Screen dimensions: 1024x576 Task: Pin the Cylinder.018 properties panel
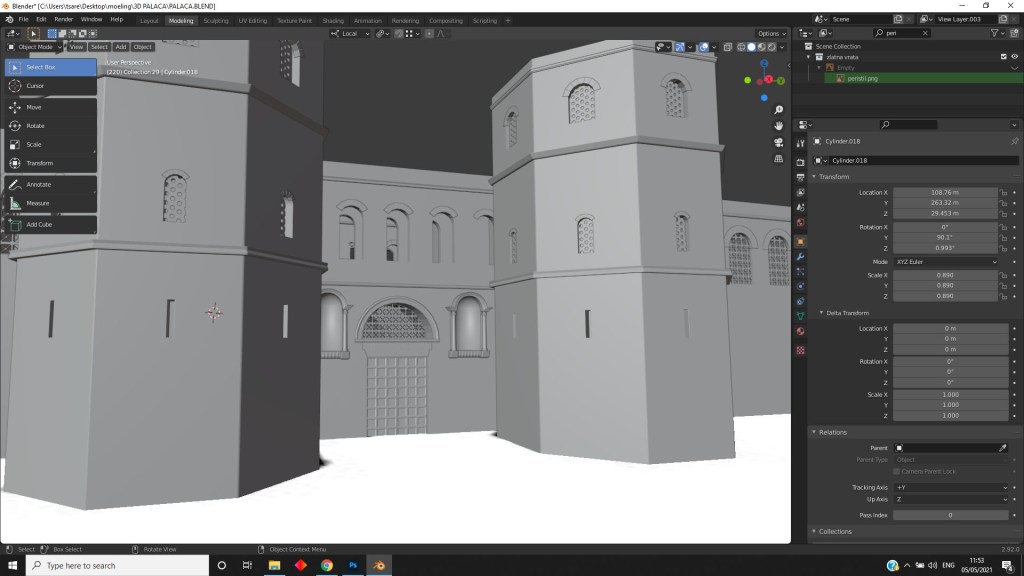1015,142
